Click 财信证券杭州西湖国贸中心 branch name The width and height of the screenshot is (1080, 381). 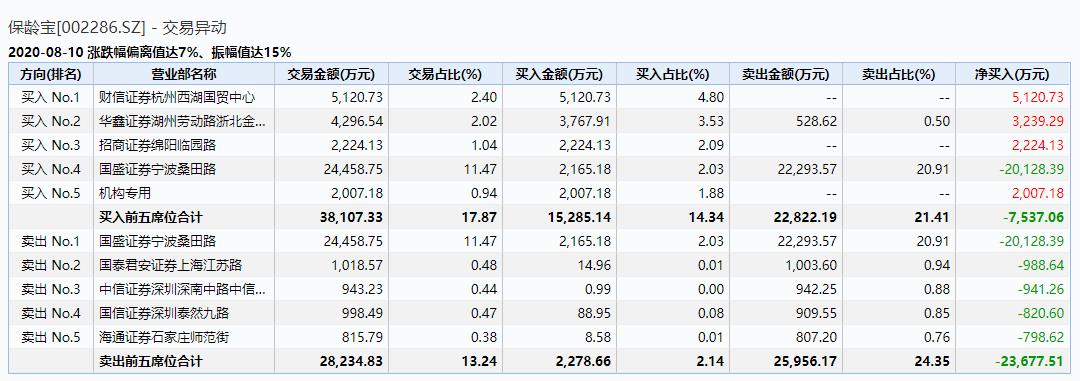(x=177, y=97)
